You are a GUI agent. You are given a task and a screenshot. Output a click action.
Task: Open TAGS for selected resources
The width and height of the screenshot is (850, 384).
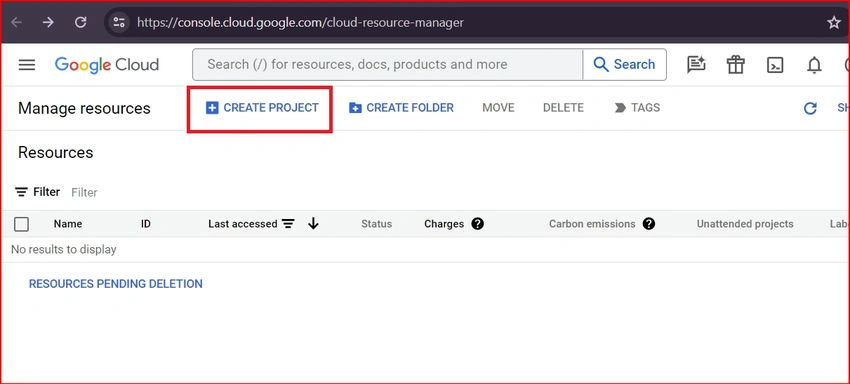click(637, 108)
